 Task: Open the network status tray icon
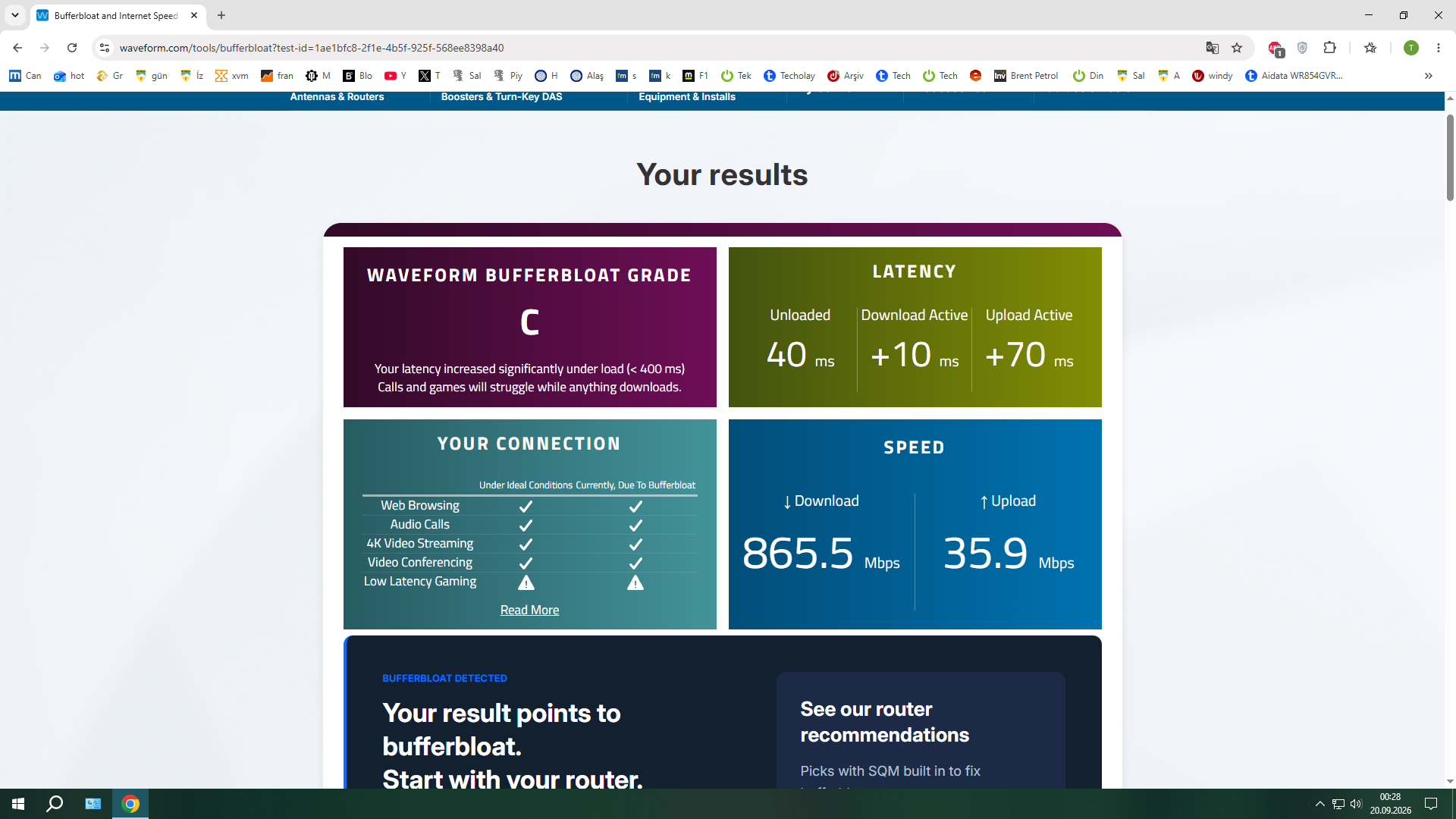pyautogui.click(x=1338, y=804)
